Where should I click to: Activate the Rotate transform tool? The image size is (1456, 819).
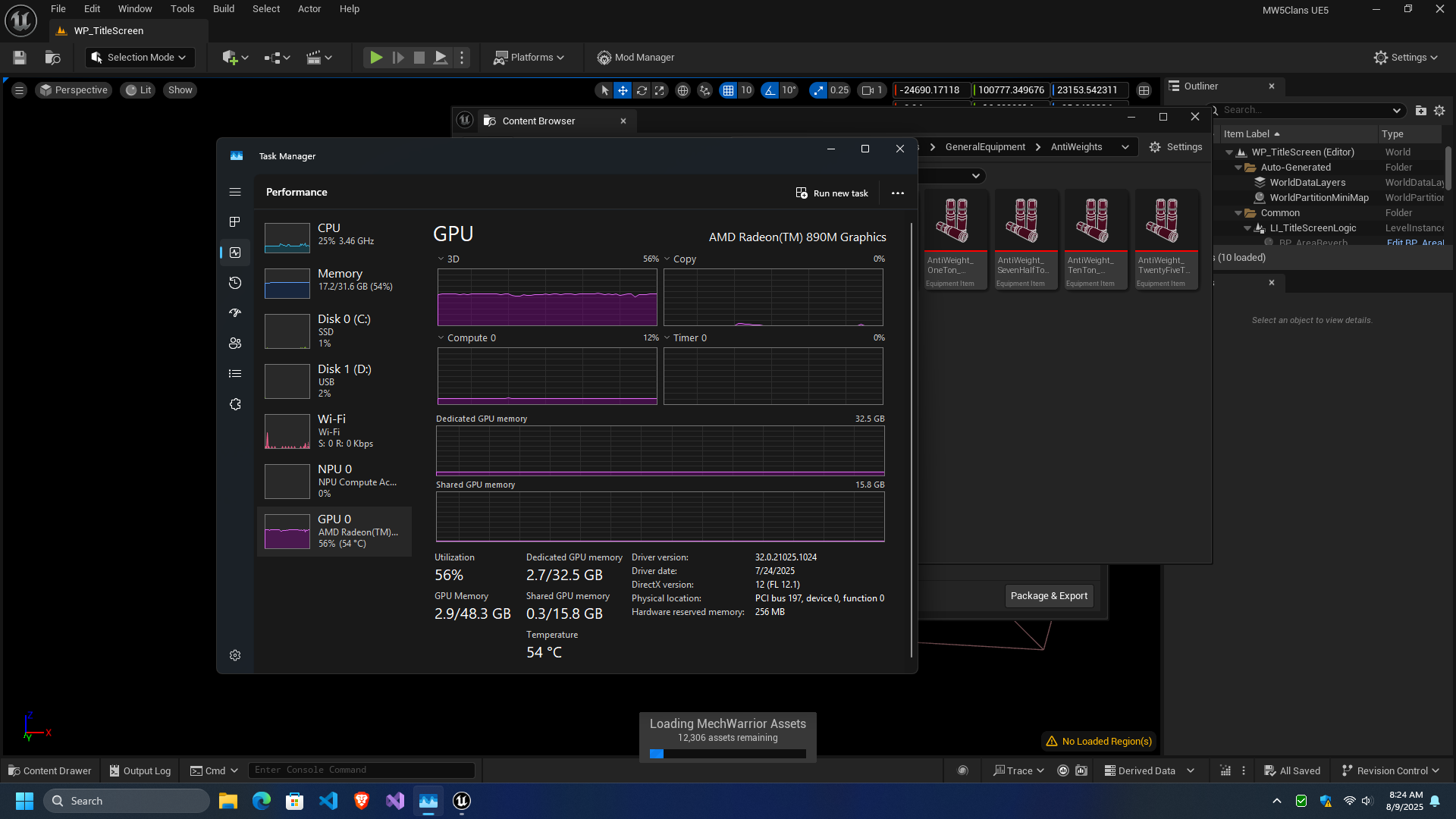pyautogui.click(x=642, y=90)
